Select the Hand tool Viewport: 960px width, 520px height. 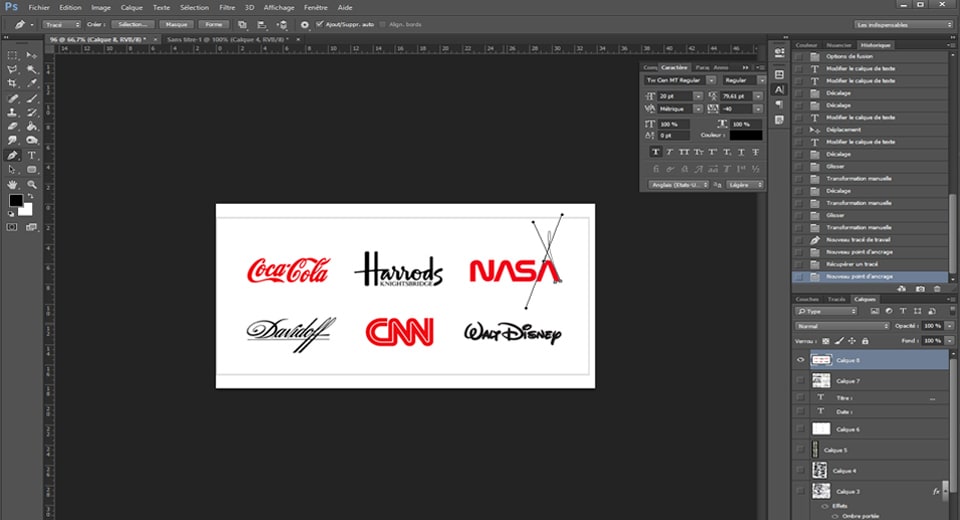[12, 184]
